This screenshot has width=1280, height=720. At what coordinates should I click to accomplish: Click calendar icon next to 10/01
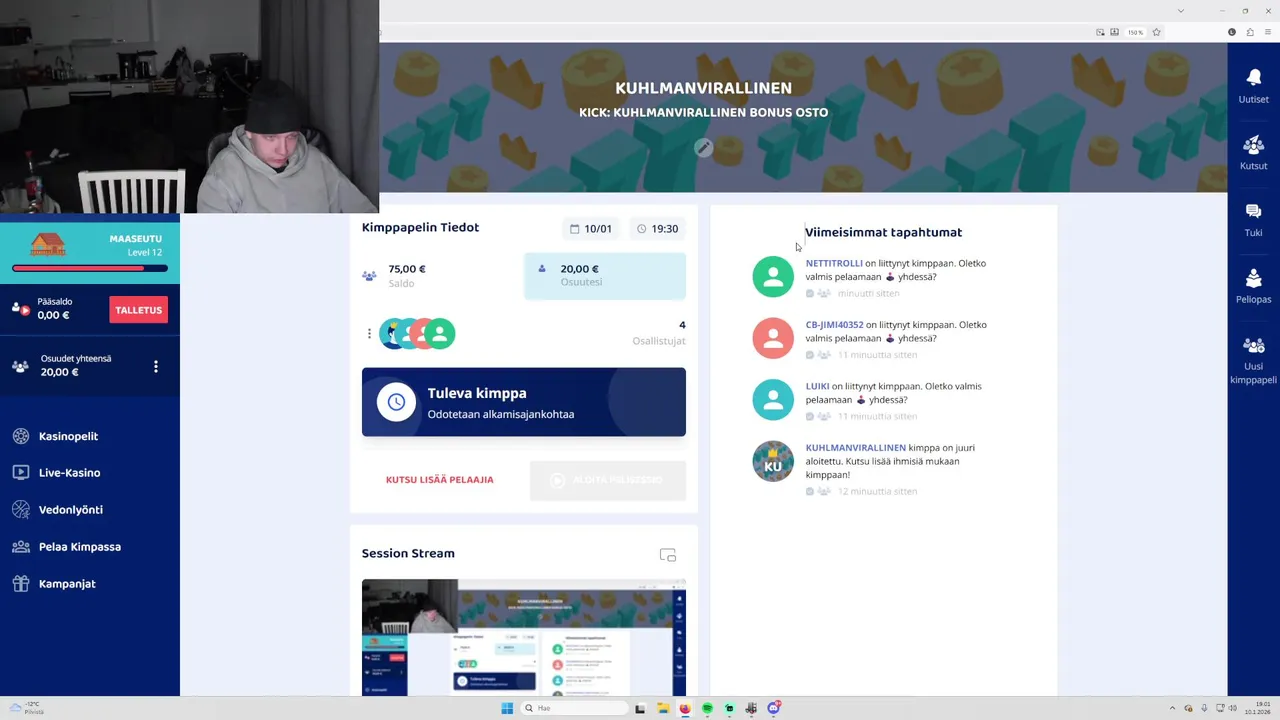coord(575,229)
